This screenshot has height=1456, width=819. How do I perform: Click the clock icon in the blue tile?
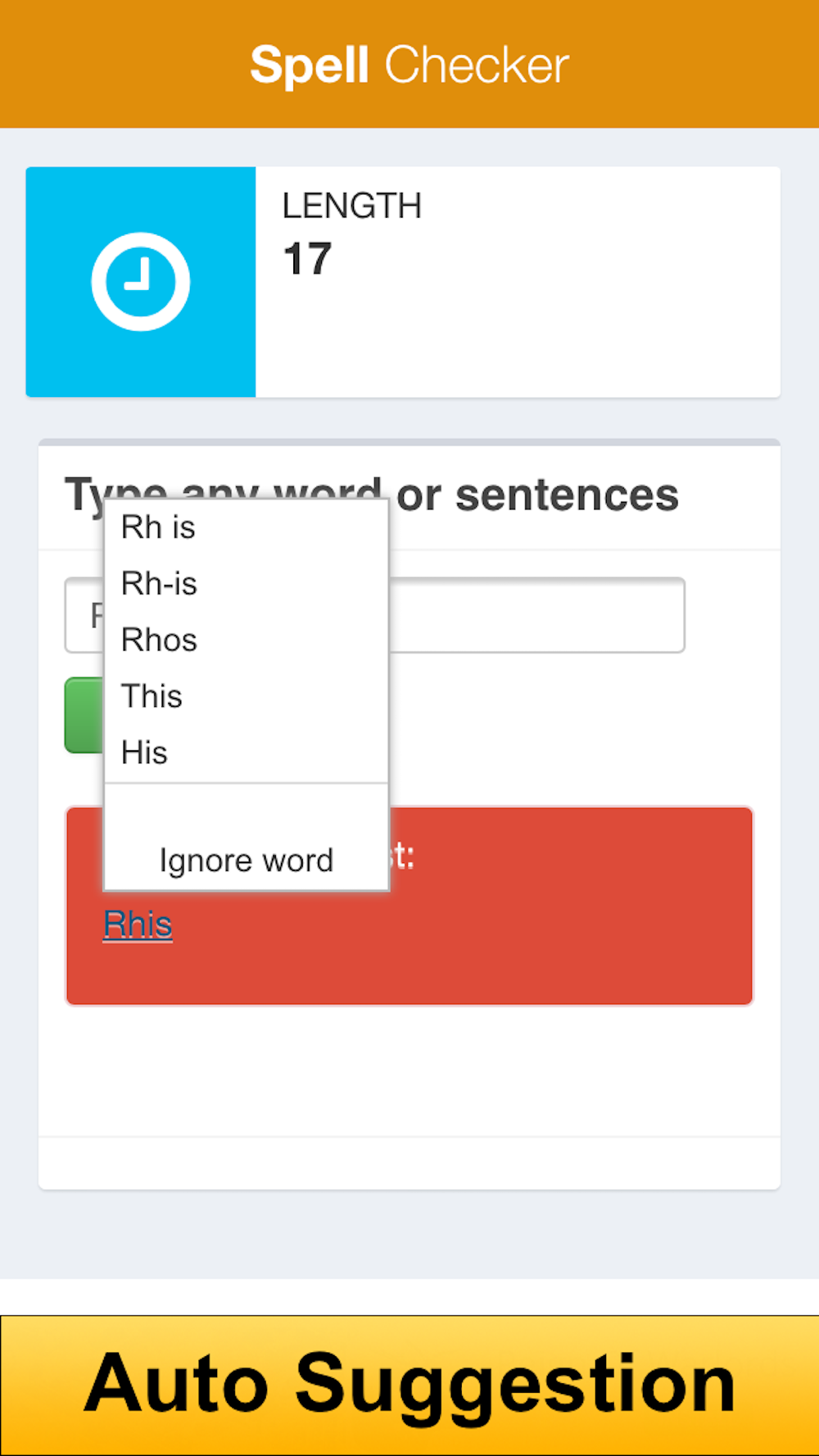[140, 282]
